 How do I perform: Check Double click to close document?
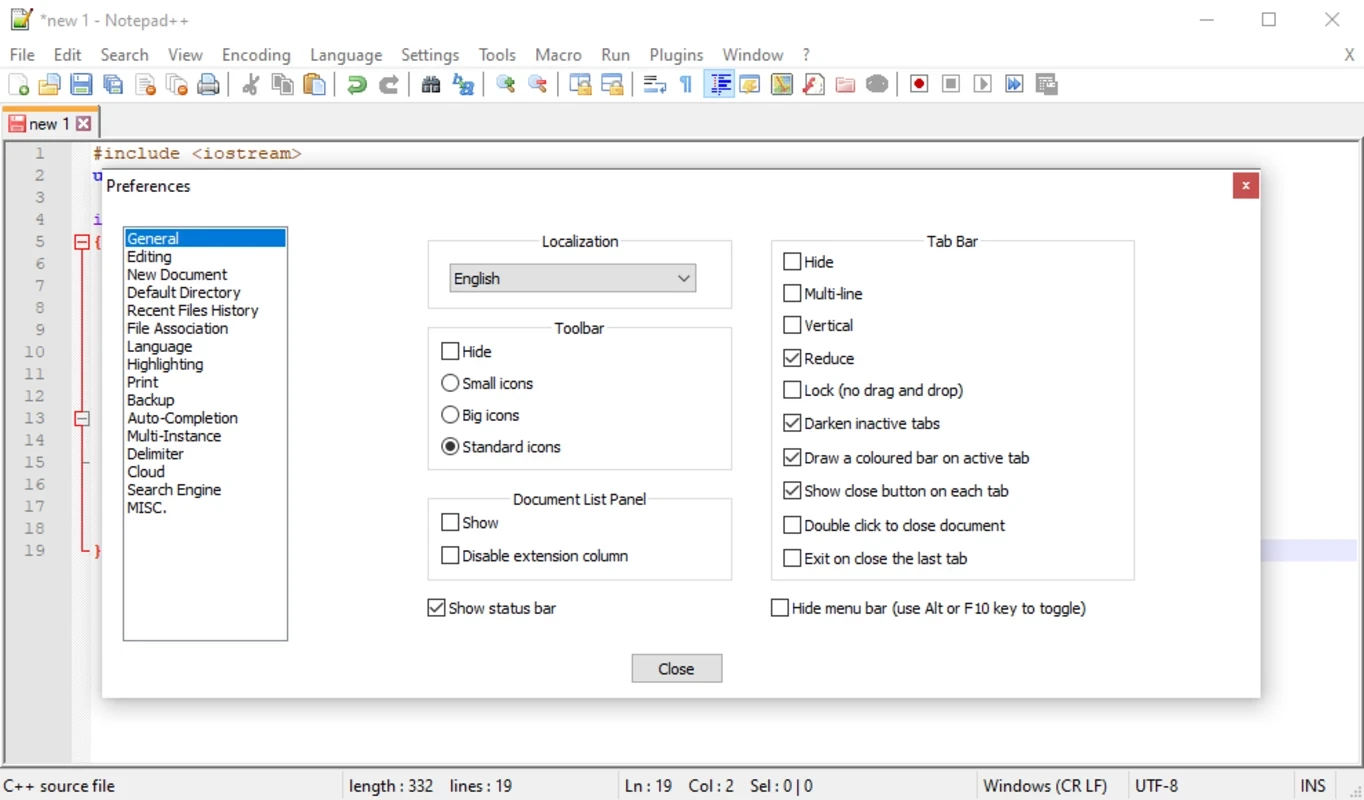pos(792,526)
